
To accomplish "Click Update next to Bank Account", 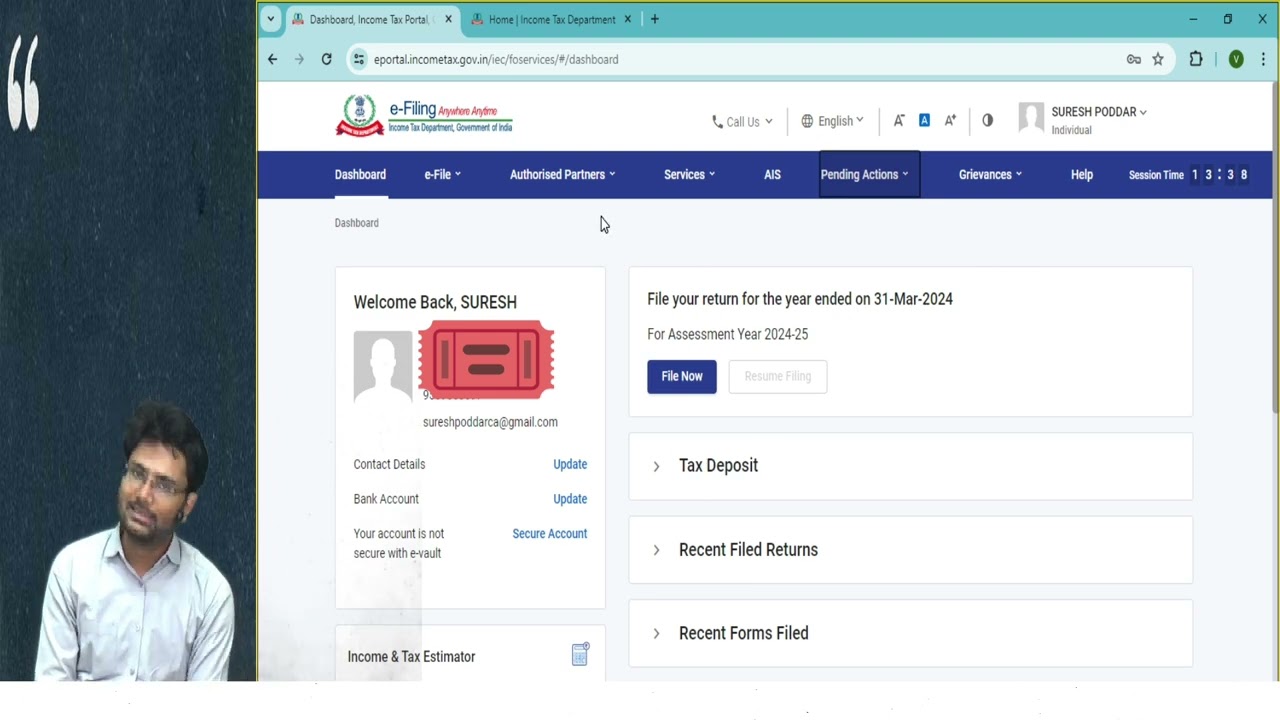I will [570, 498].
